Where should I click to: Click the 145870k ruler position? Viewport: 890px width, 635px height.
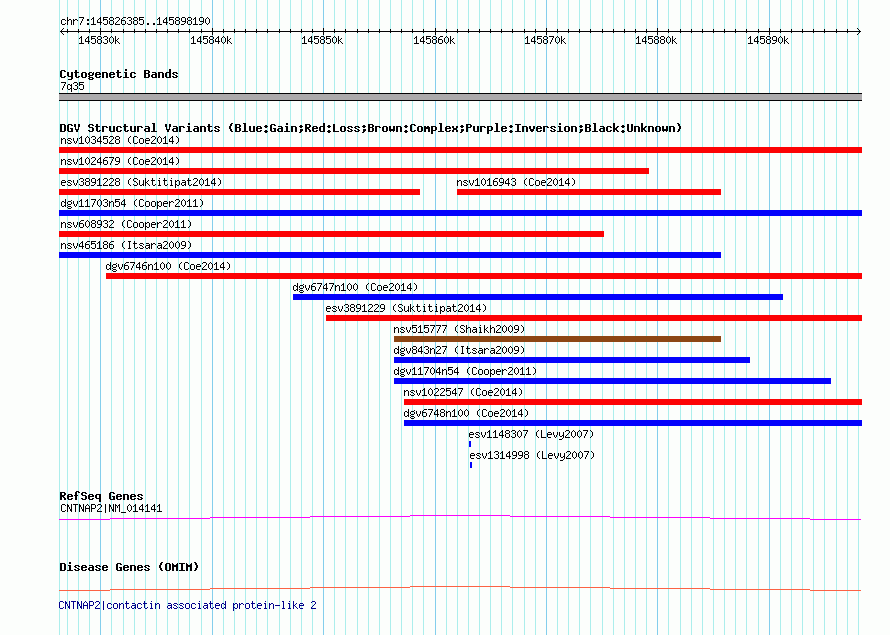click(545, 40)
